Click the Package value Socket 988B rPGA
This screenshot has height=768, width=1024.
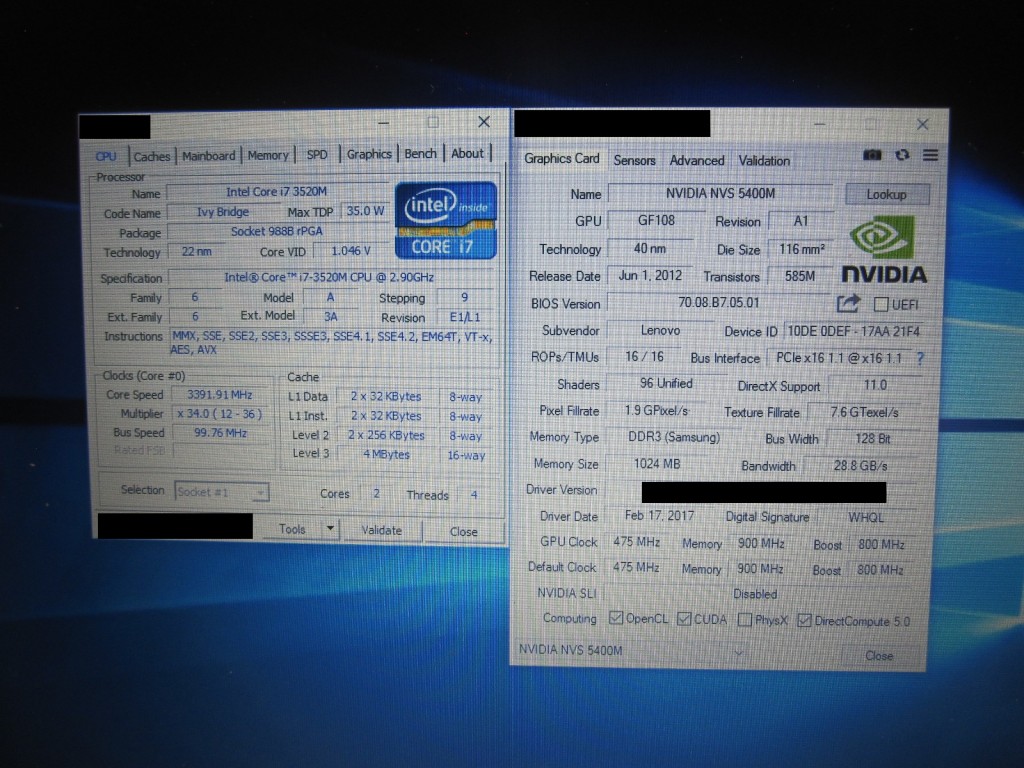click(277, 231)
